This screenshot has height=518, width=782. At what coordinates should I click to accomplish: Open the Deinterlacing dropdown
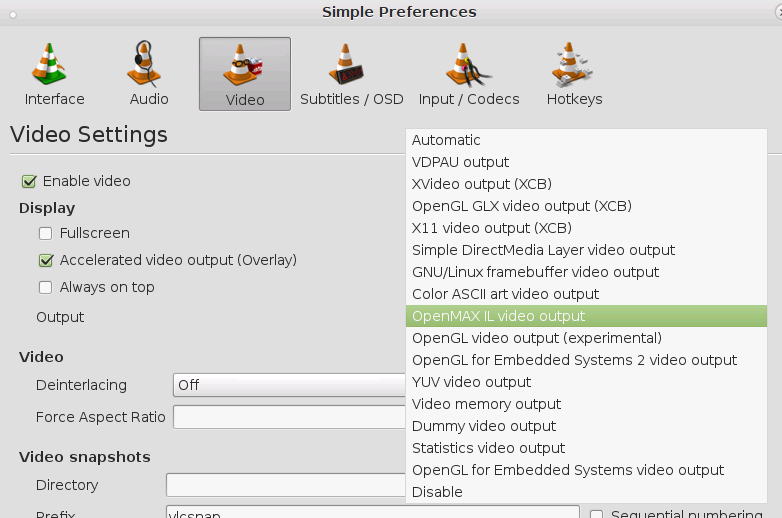coord(288,385)
